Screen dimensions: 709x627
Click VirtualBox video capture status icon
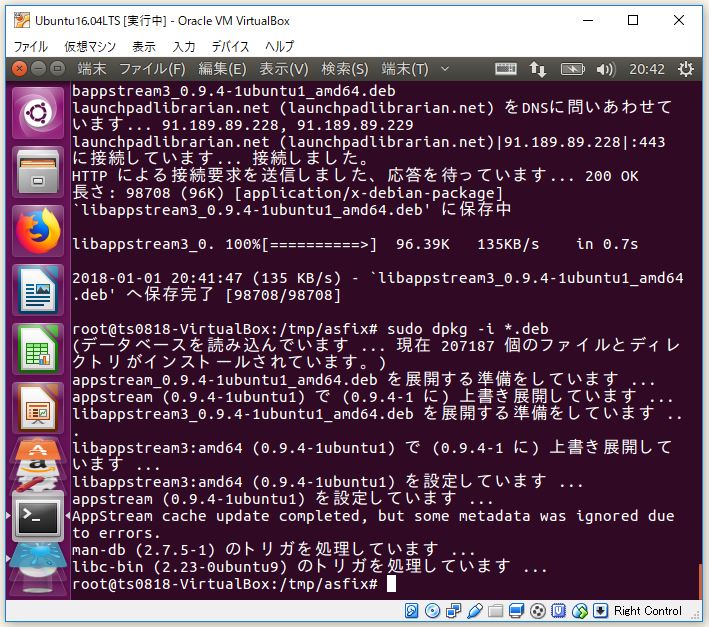[x=537, y=611]
